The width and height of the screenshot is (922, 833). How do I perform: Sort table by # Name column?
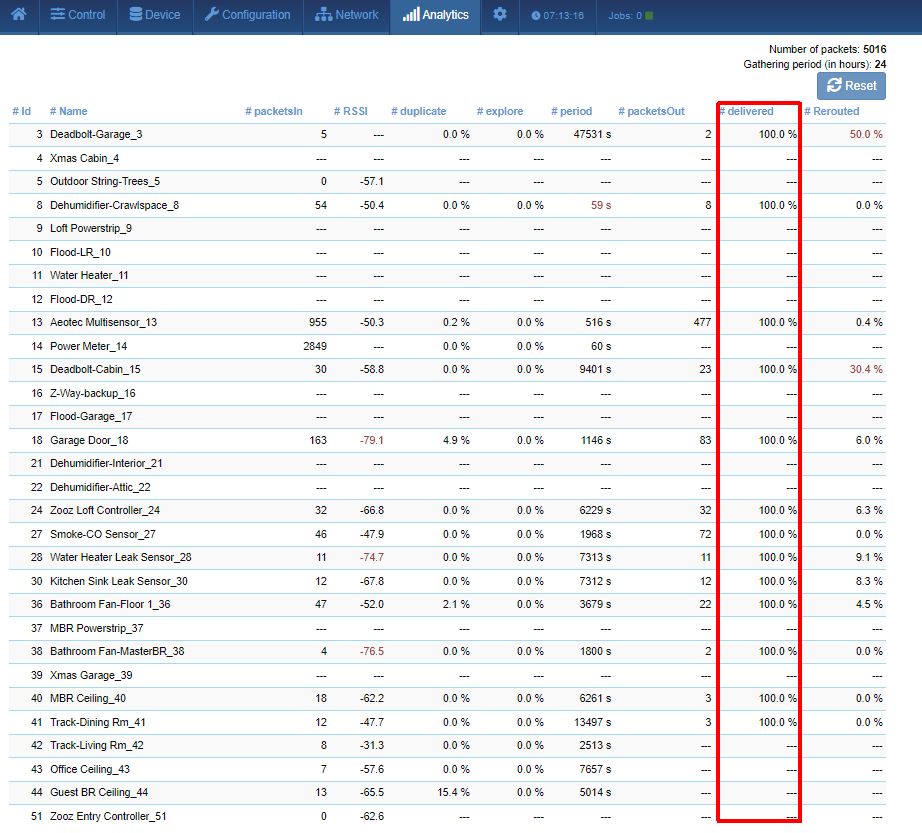tap(69, 111)
